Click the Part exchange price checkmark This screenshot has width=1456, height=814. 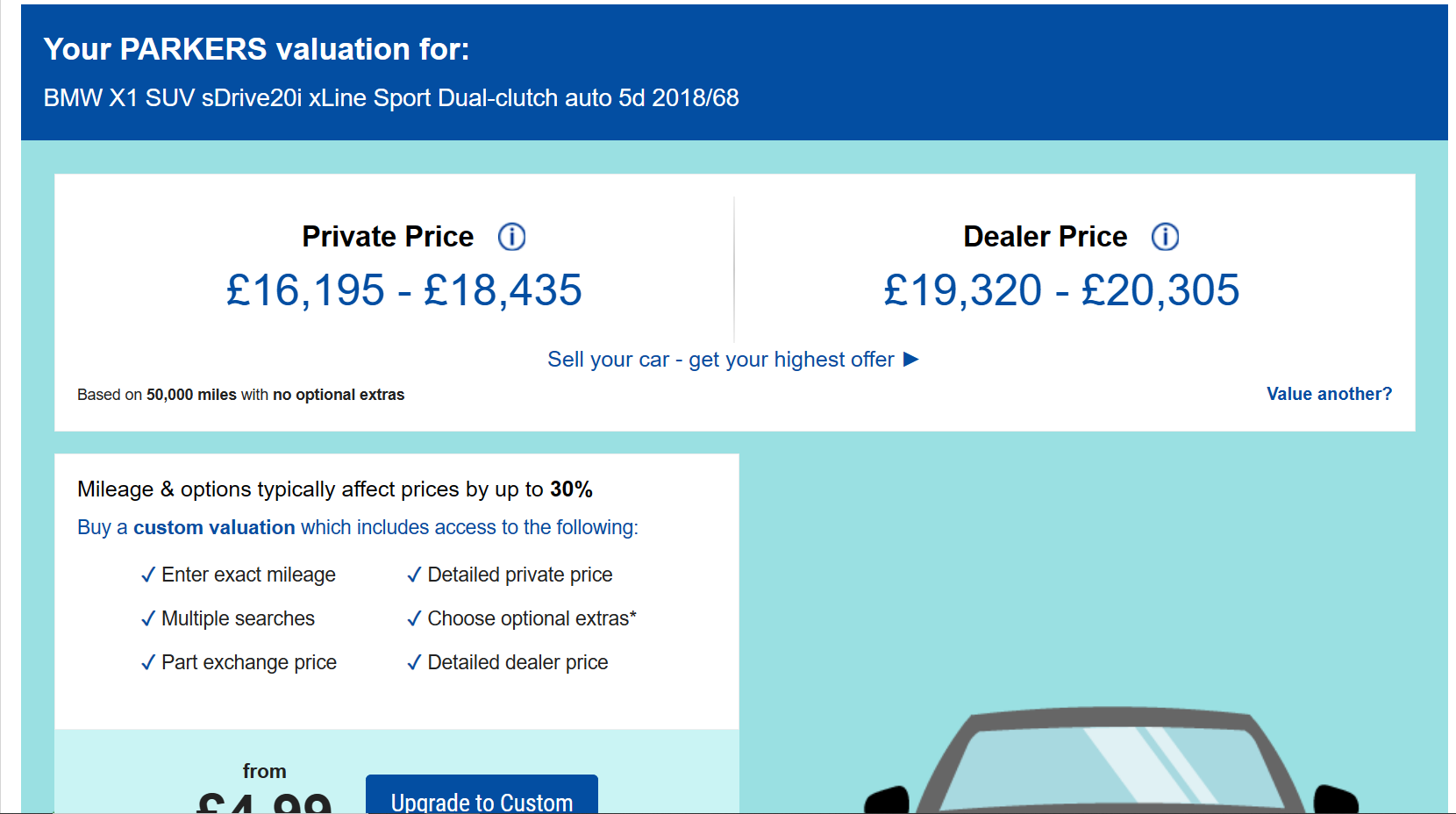pyautogui.click(x=148, y=663)
